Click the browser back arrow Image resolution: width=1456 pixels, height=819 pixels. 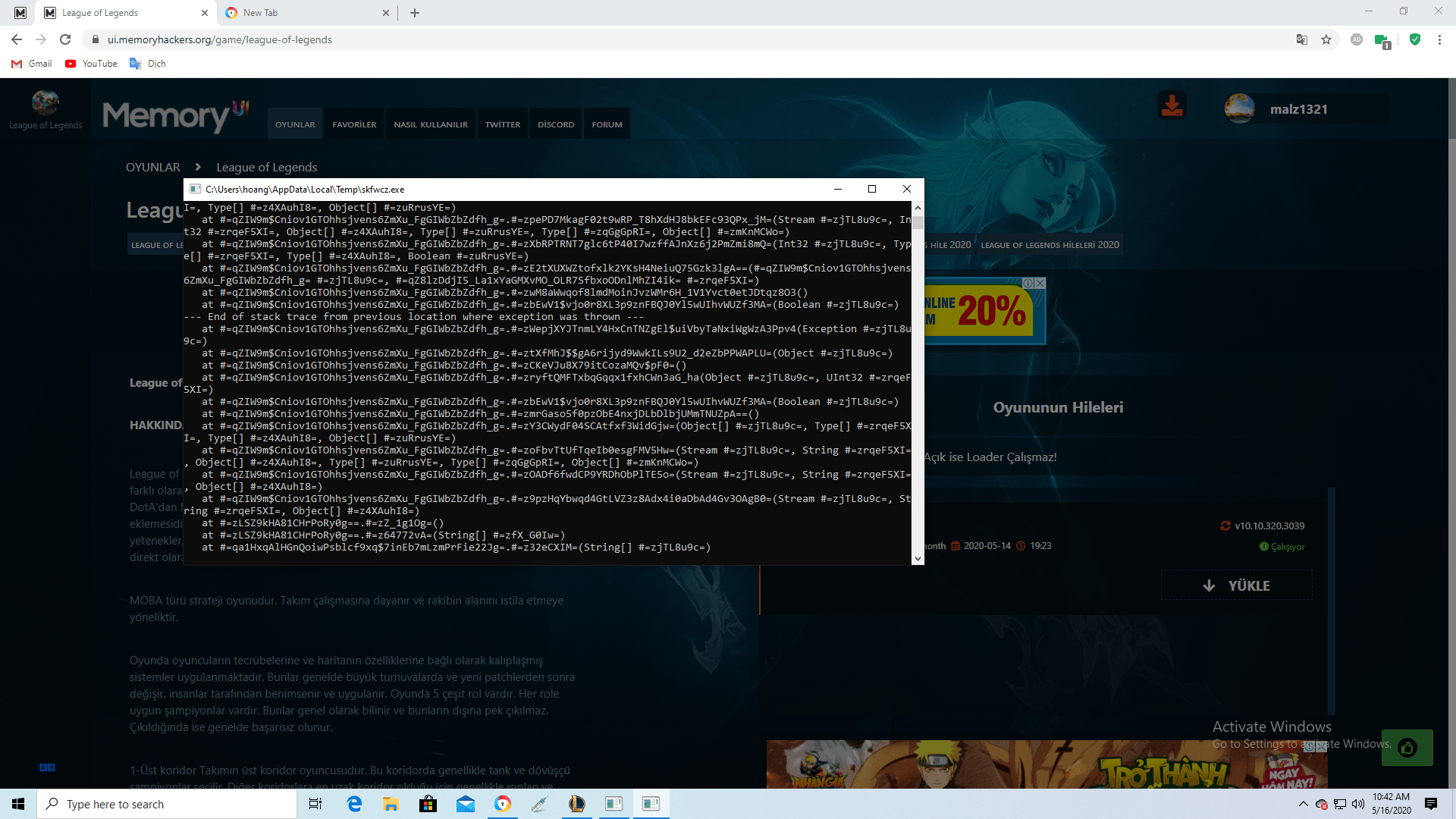point(17,39)
